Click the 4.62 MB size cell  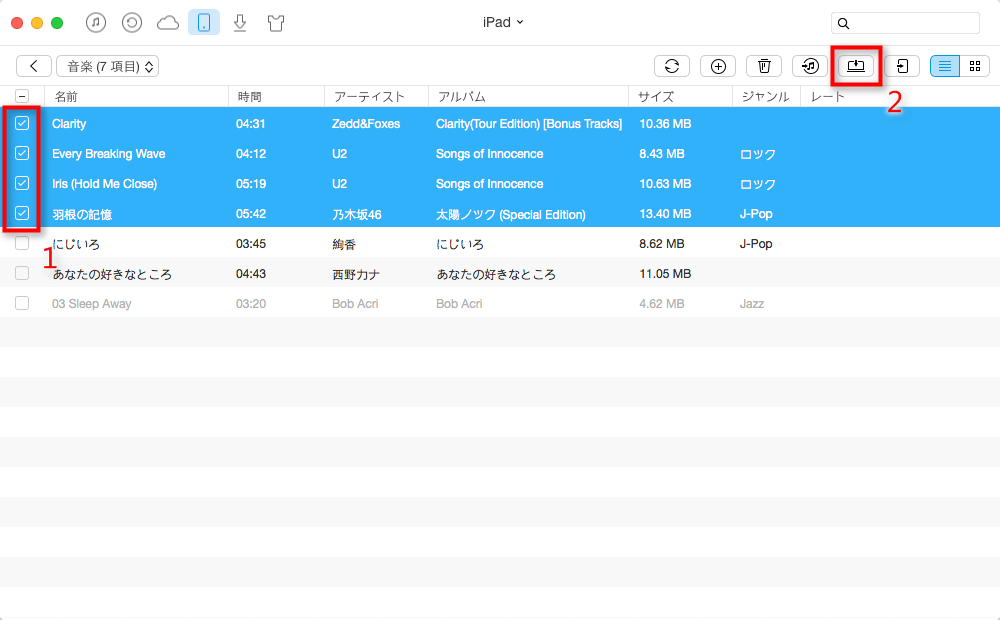pos(662,304)
